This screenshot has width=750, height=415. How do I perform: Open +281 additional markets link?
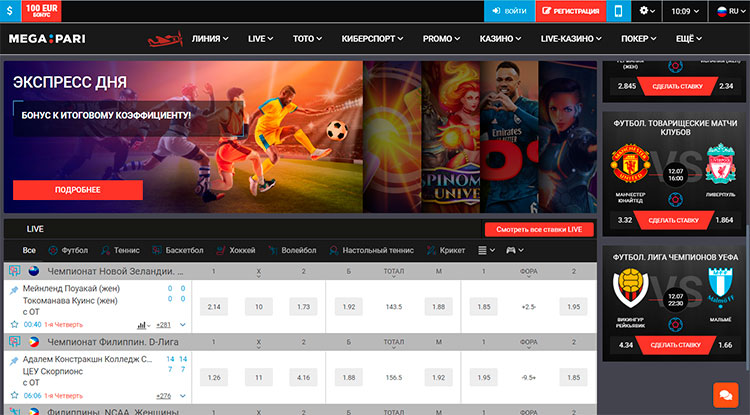pyautogui.click(x=163, y=325)
